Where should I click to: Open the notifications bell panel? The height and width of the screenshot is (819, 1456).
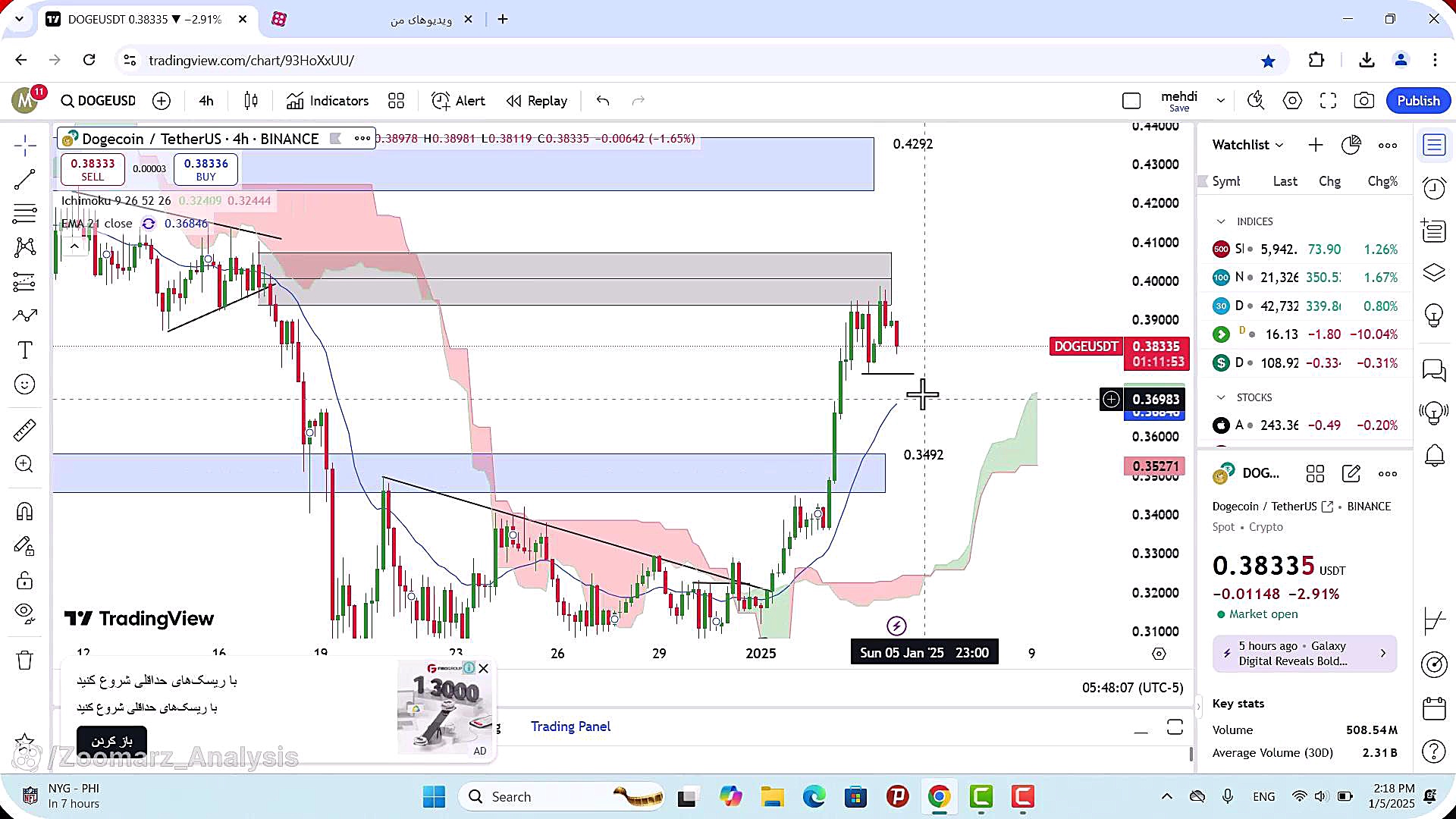(x=1434, y=455)
